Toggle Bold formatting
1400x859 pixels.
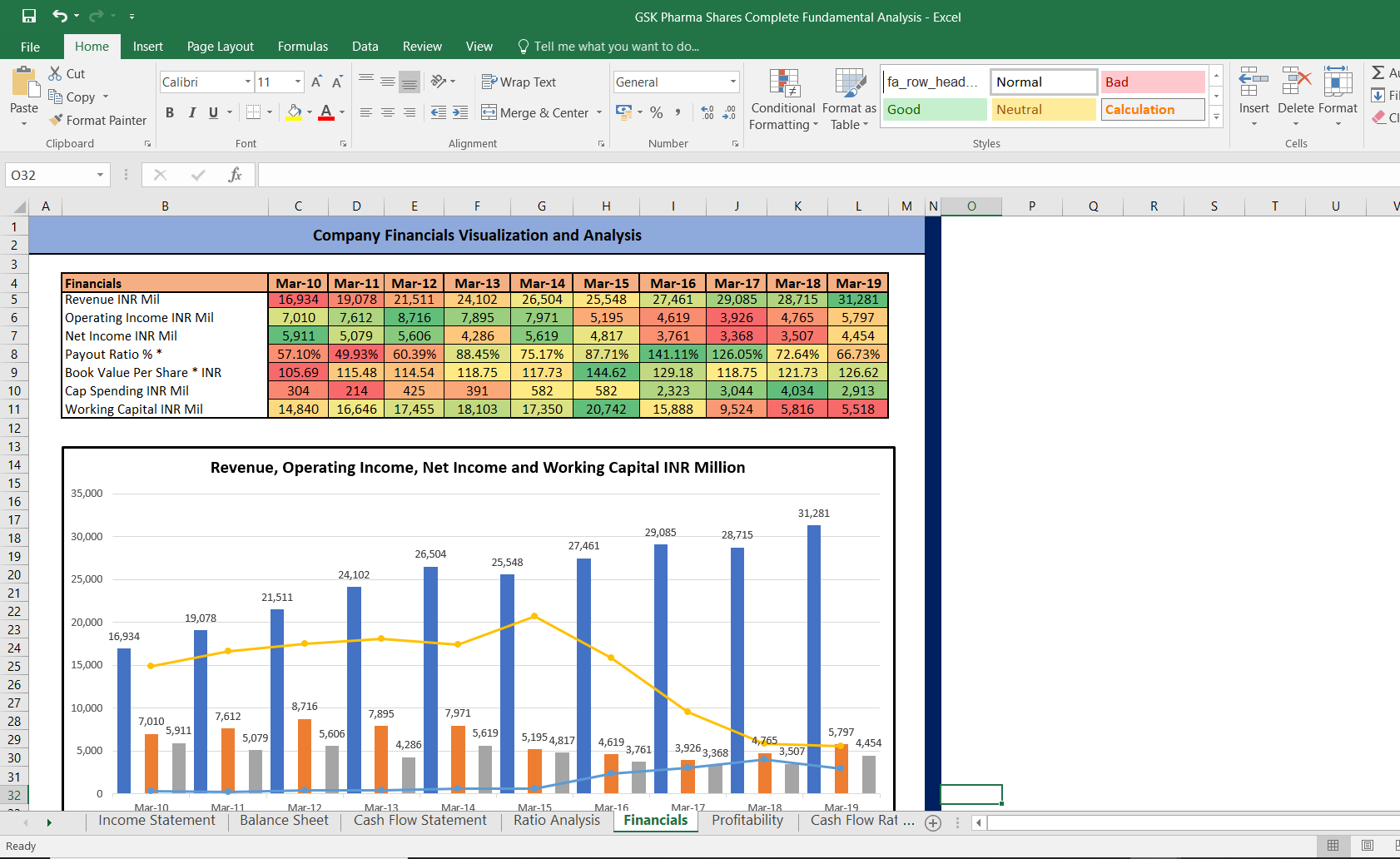pyautogui.click(x=170, y=112)
